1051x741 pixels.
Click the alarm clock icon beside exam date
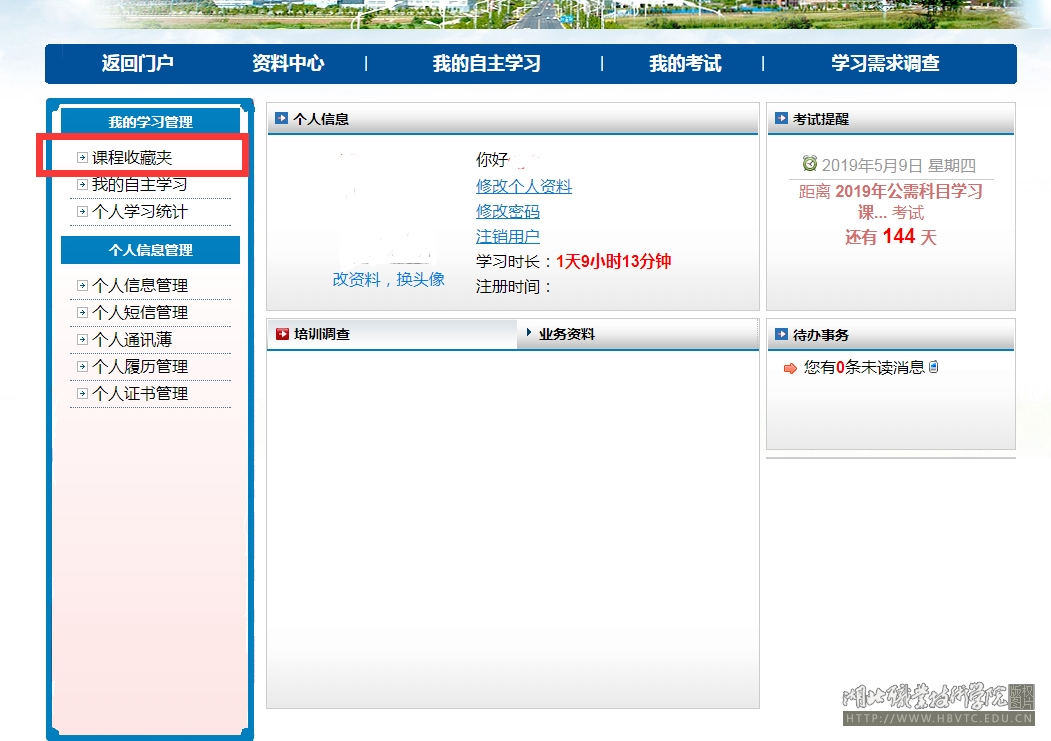pyautogui.click(x=809, y=163)
